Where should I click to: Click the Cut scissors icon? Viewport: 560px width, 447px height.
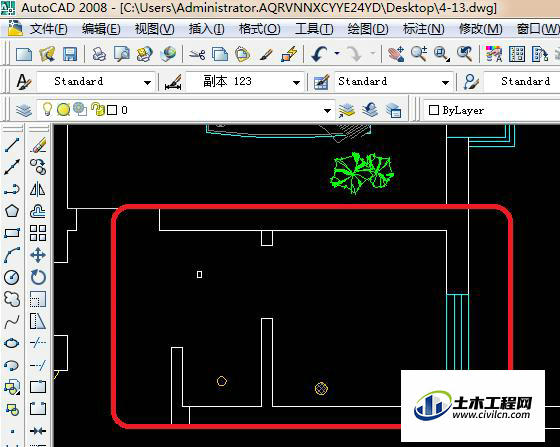click(x=197, y=55)
